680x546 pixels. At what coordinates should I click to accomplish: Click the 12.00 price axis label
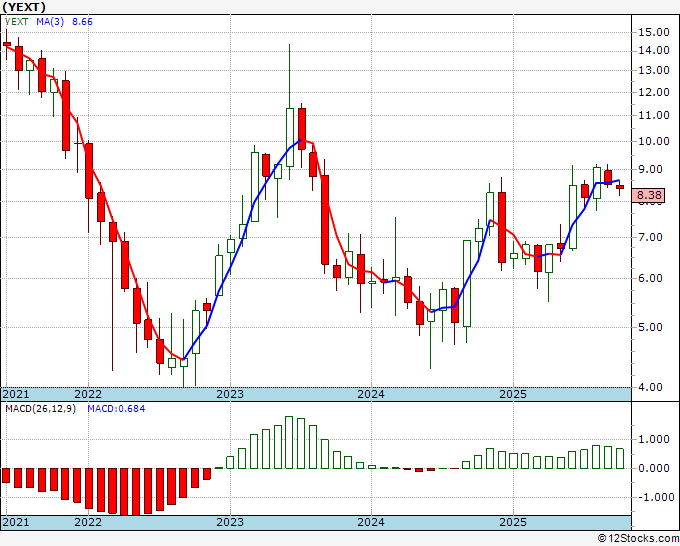coord(654,92)
